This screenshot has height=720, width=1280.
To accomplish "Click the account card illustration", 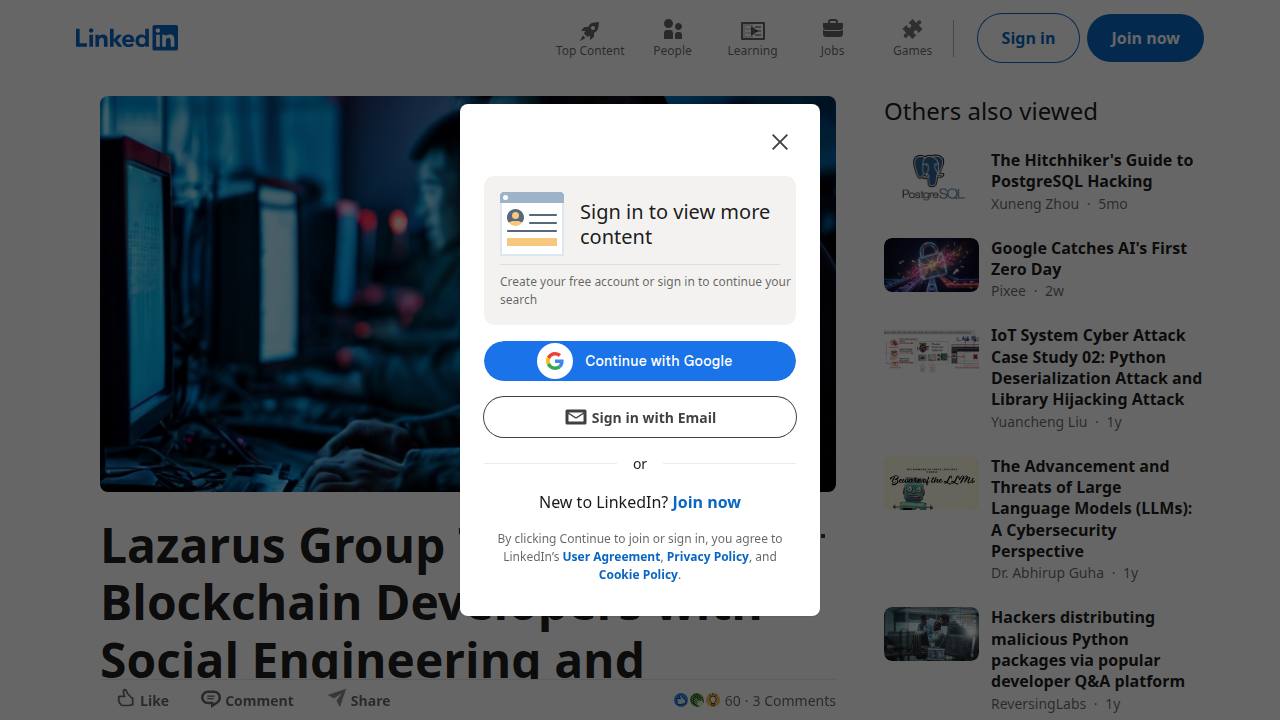I will [x=532, y=224].
